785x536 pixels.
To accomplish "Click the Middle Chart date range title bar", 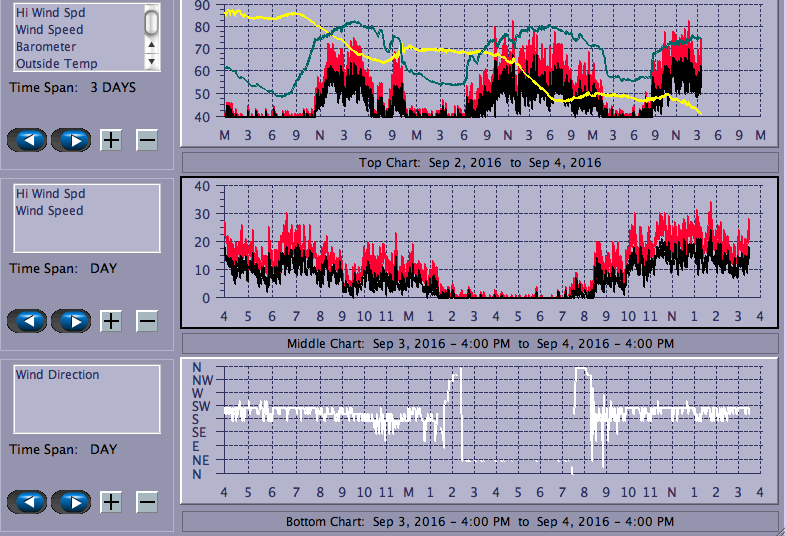I will click(x=480, y=343).
